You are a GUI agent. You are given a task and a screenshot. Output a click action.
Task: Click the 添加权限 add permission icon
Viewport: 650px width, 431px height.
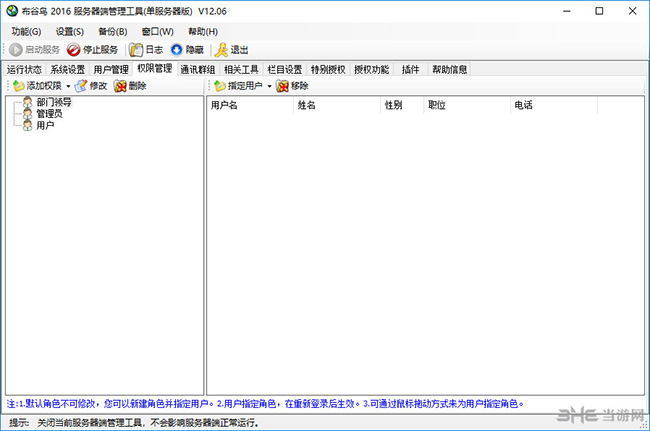pos(19,86)
